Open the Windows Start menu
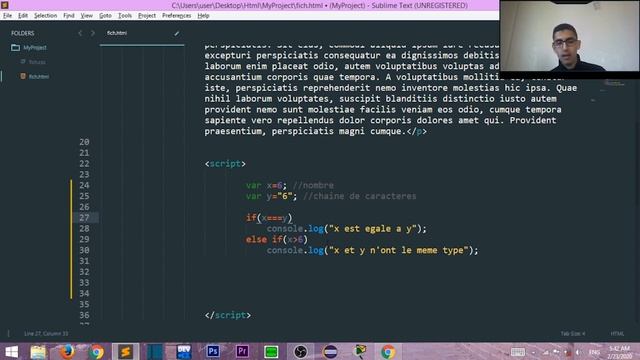 (11, 351)
